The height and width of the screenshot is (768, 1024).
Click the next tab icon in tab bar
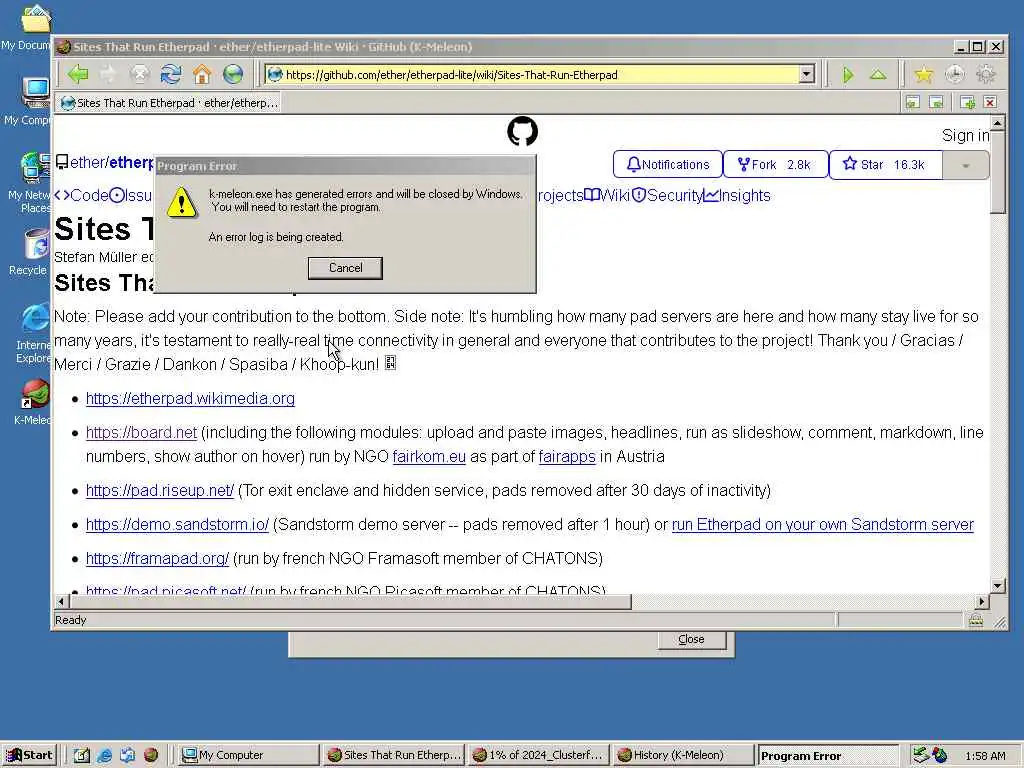[x=936, y=103]
